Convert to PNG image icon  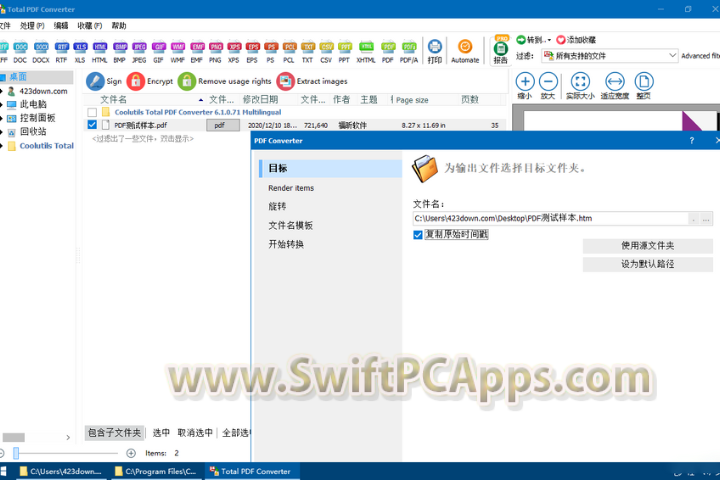pos(215,51)
